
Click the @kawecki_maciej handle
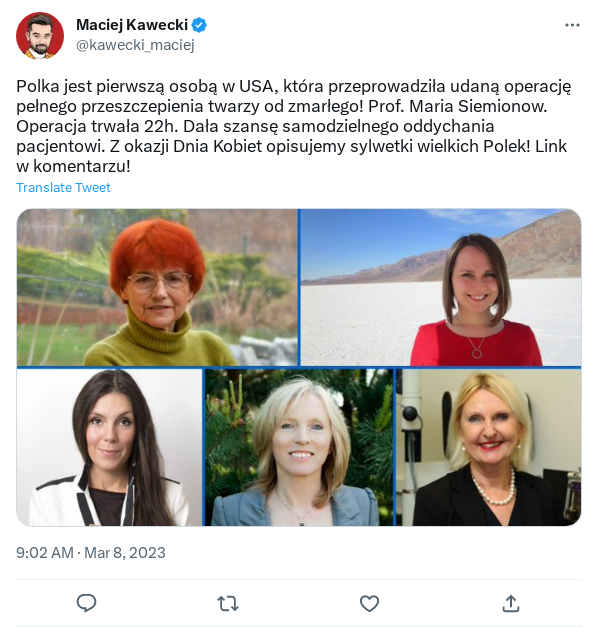135,45
